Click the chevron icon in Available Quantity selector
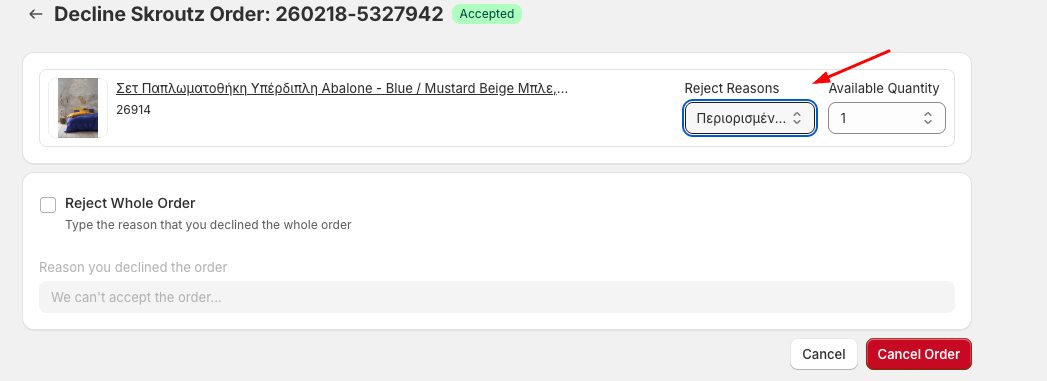Image resolution: width=1047 pixels, height=381 pixels. tap(927, 118)
